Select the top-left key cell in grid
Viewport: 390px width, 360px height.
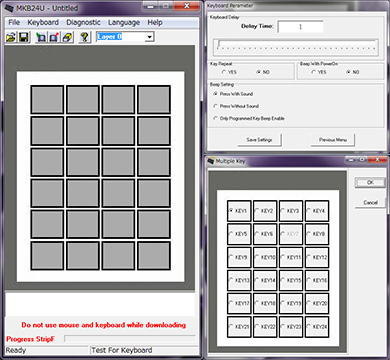(x=47, y=99)
